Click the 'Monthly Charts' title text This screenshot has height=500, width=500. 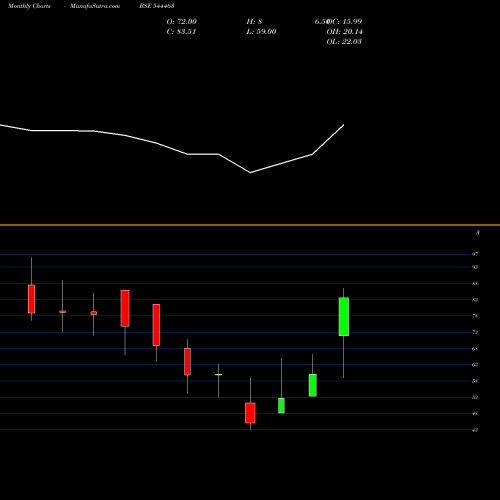[29, 6]
